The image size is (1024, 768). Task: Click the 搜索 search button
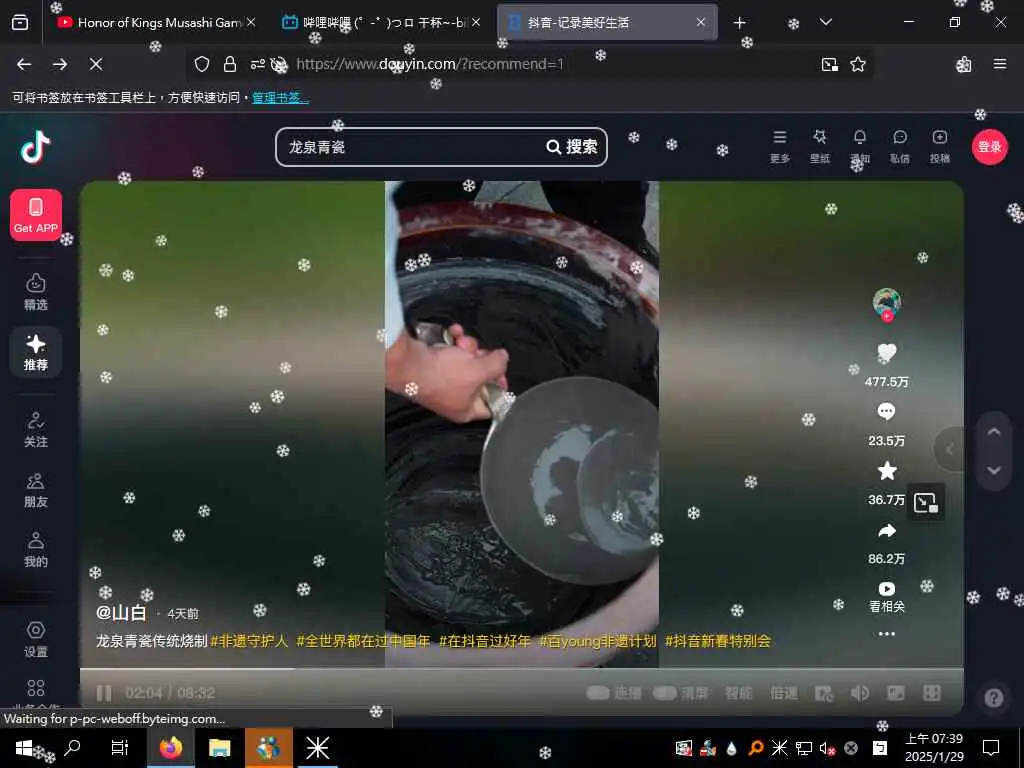tap(572, 147)
